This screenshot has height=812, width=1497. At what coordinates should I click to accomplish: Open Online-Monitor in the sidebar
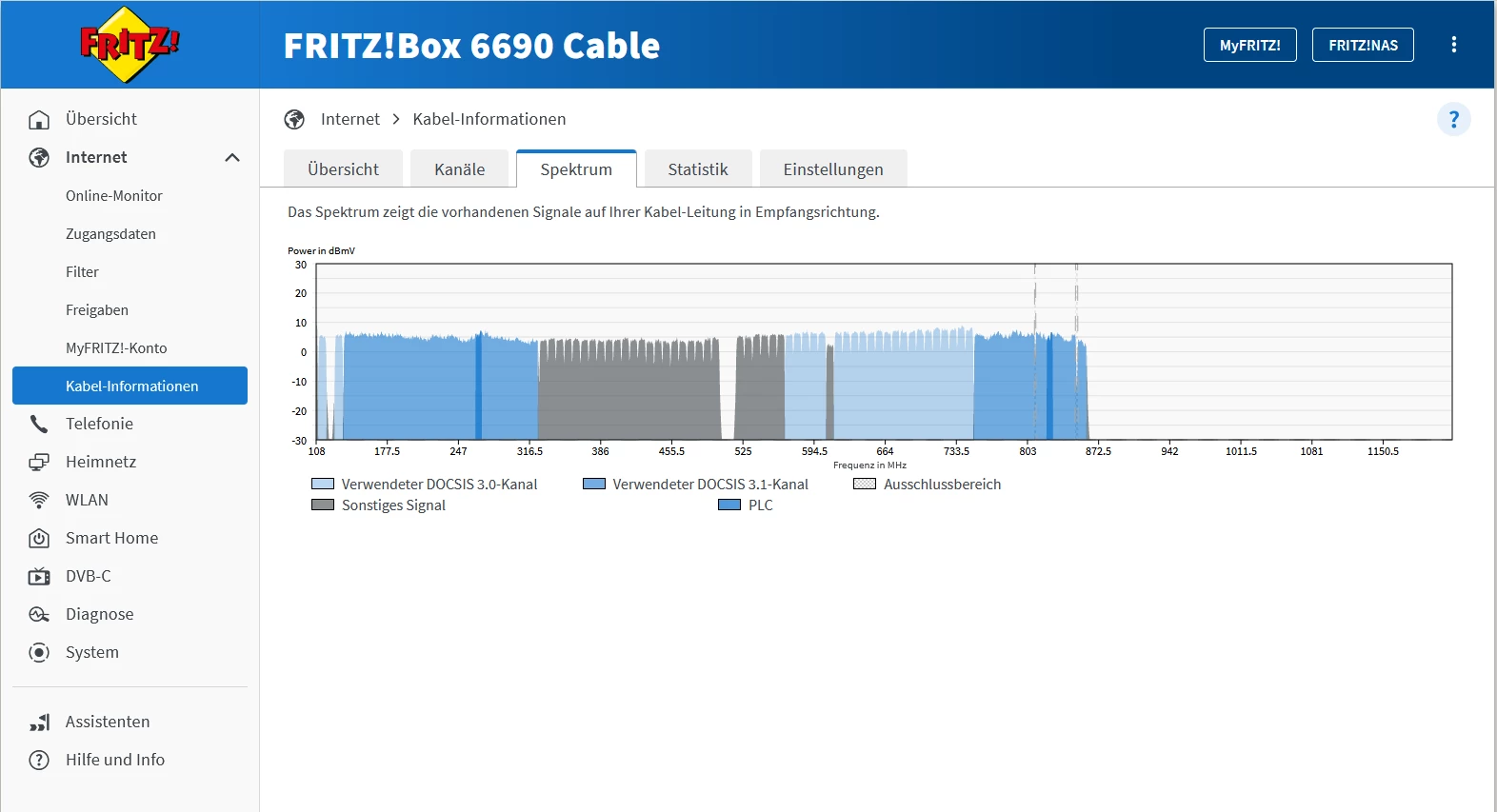114,195
